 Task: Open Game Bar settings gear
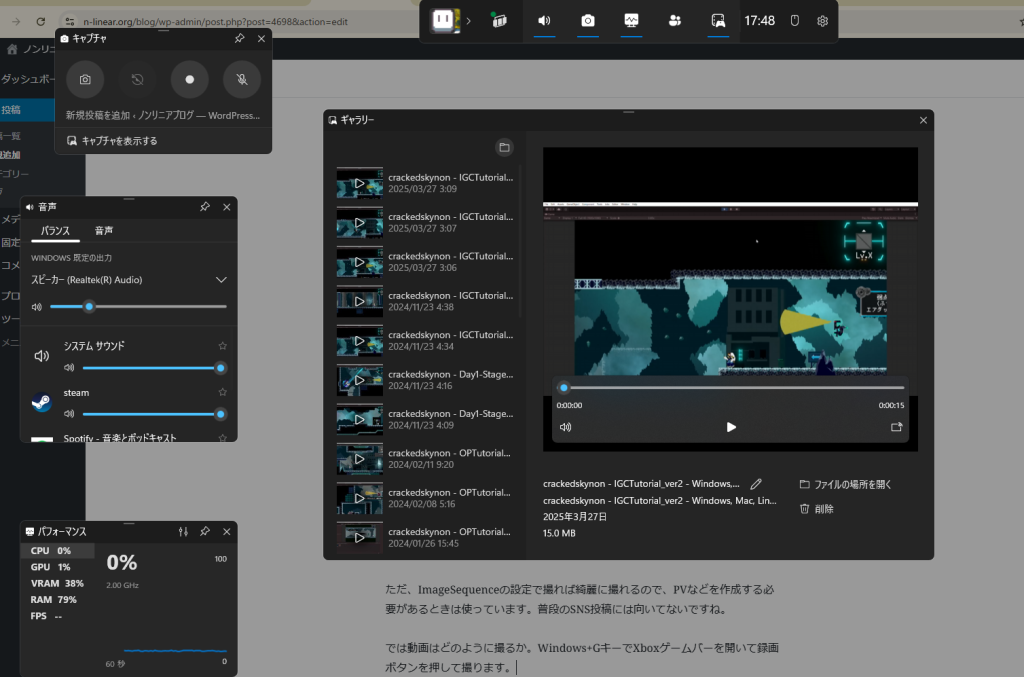tap(822, 21)
